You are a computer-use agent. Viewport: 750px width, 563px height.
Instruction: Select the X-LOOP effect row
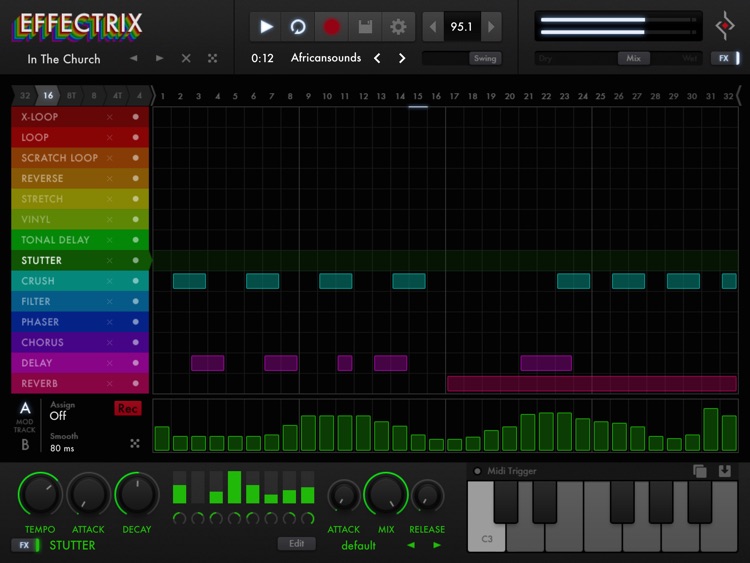coord(80,117)
